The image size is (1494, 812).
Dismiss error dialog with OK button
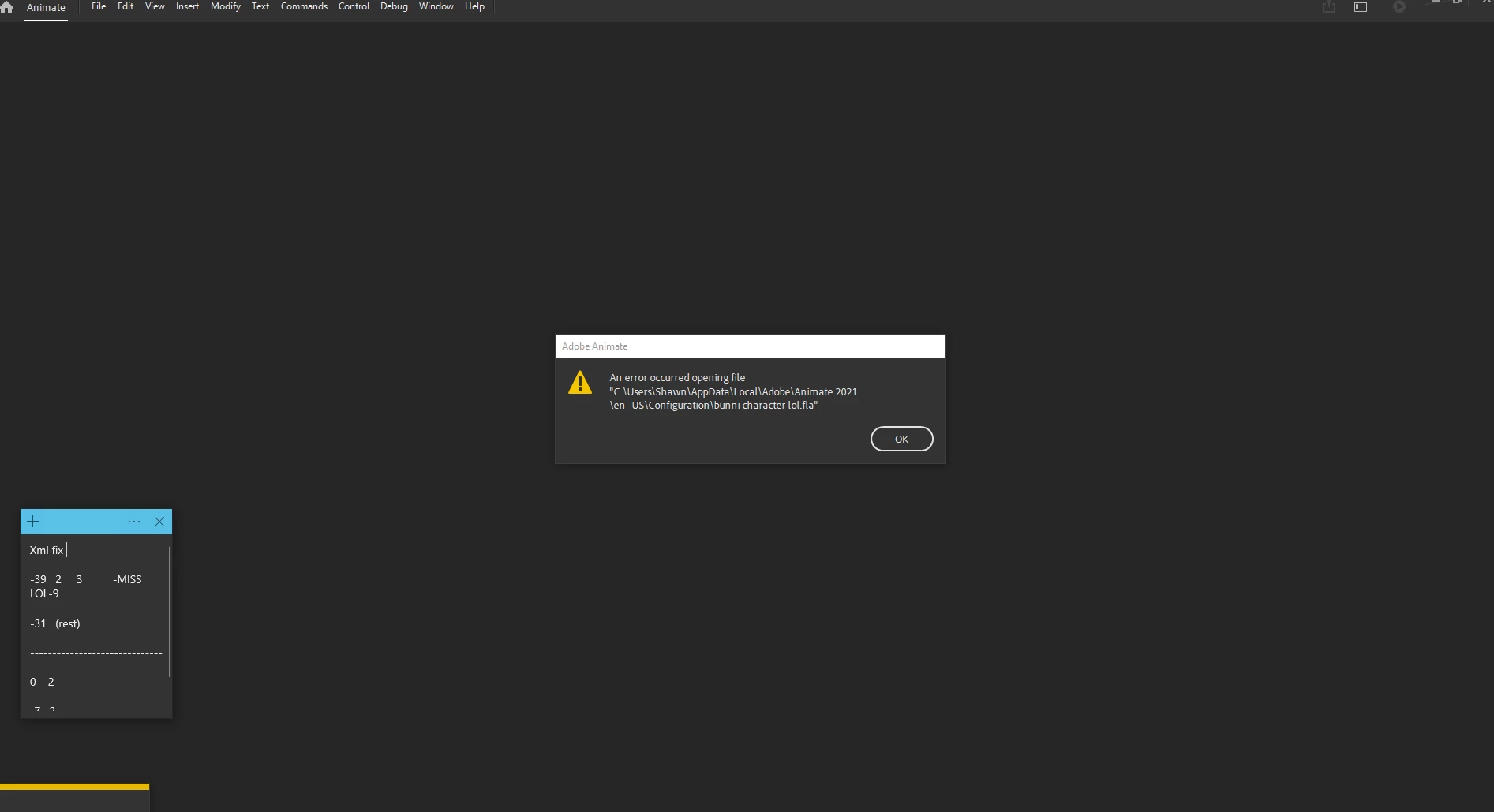901,439
